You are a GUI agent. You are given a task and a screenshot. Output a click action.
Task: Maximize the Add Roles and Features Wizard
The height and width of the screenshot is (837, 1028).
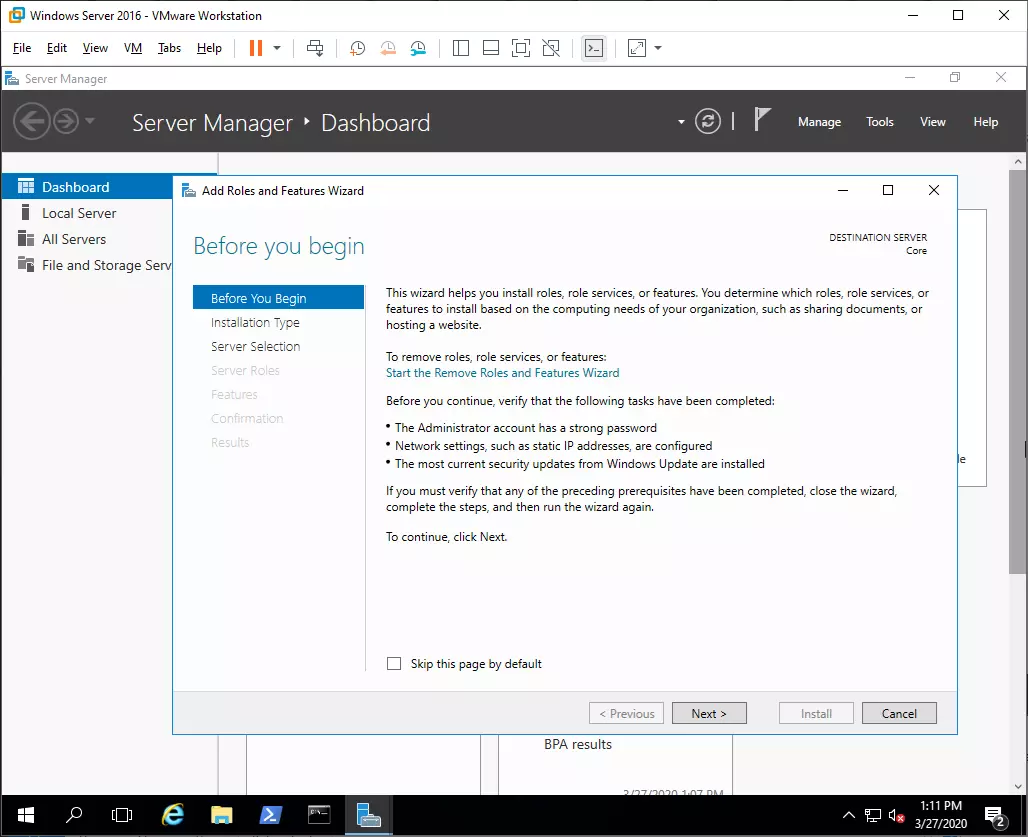click(888, 190)
